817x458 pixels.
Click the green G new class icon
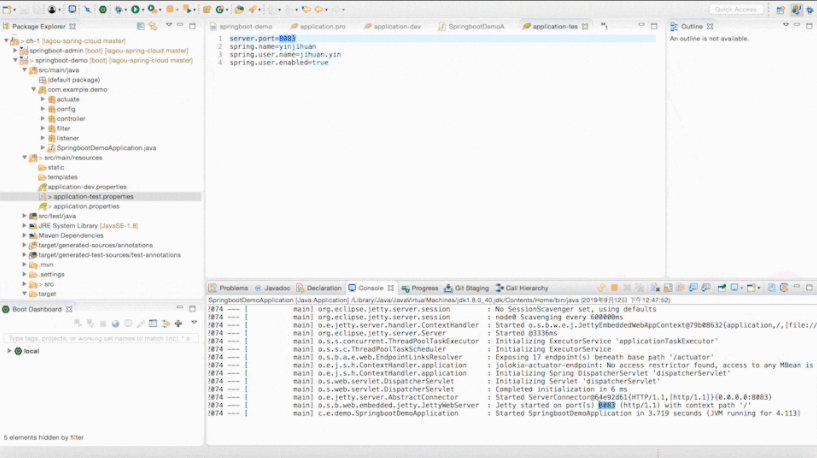[x=220, y=9]
